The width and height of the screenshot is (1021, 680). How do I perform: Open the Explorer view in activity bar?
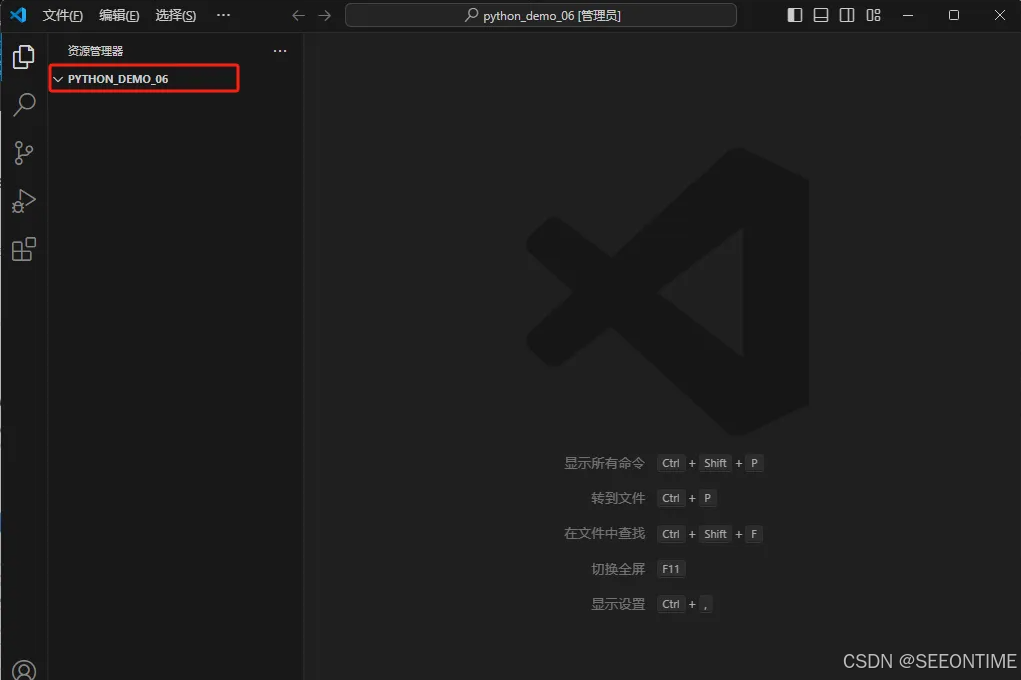[x=23, y=57]
